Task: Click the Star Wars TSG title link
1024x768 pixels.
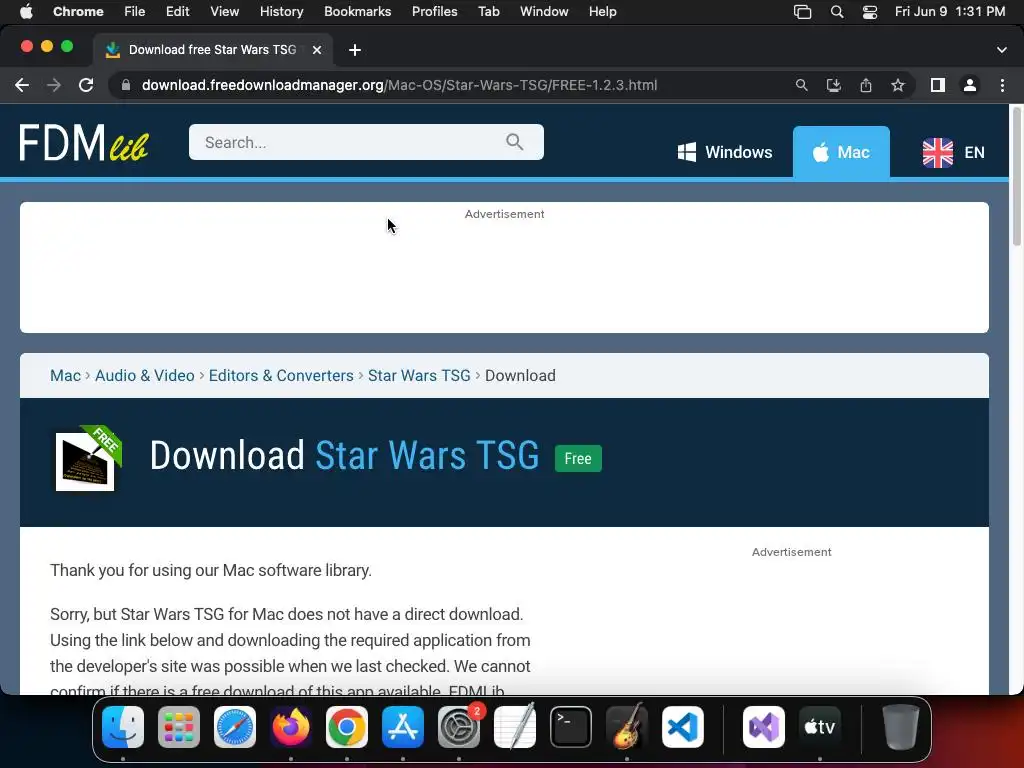Action: 427,455
